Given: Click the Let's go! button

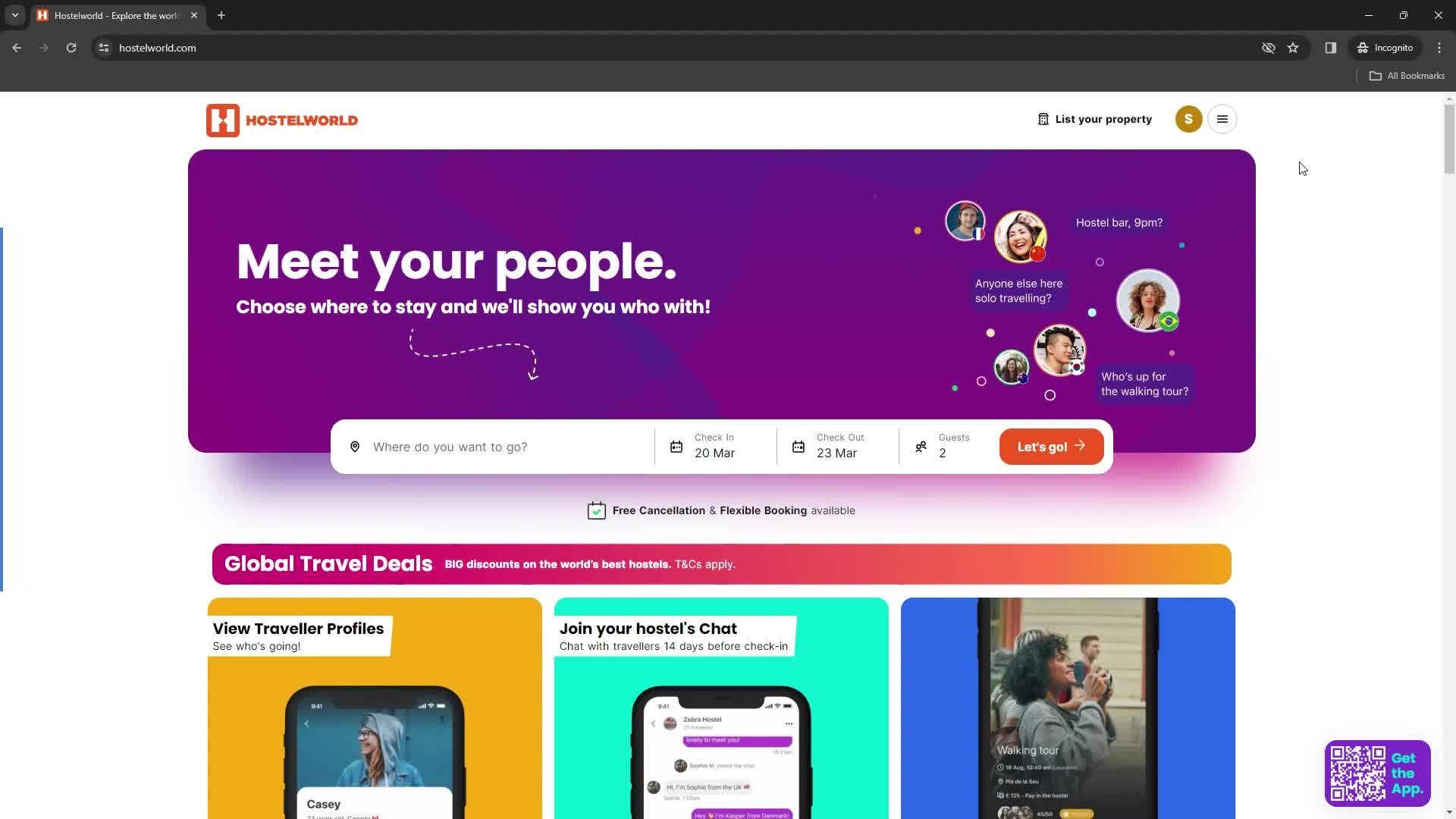Looking at the screenshot, I should 1051,446.
